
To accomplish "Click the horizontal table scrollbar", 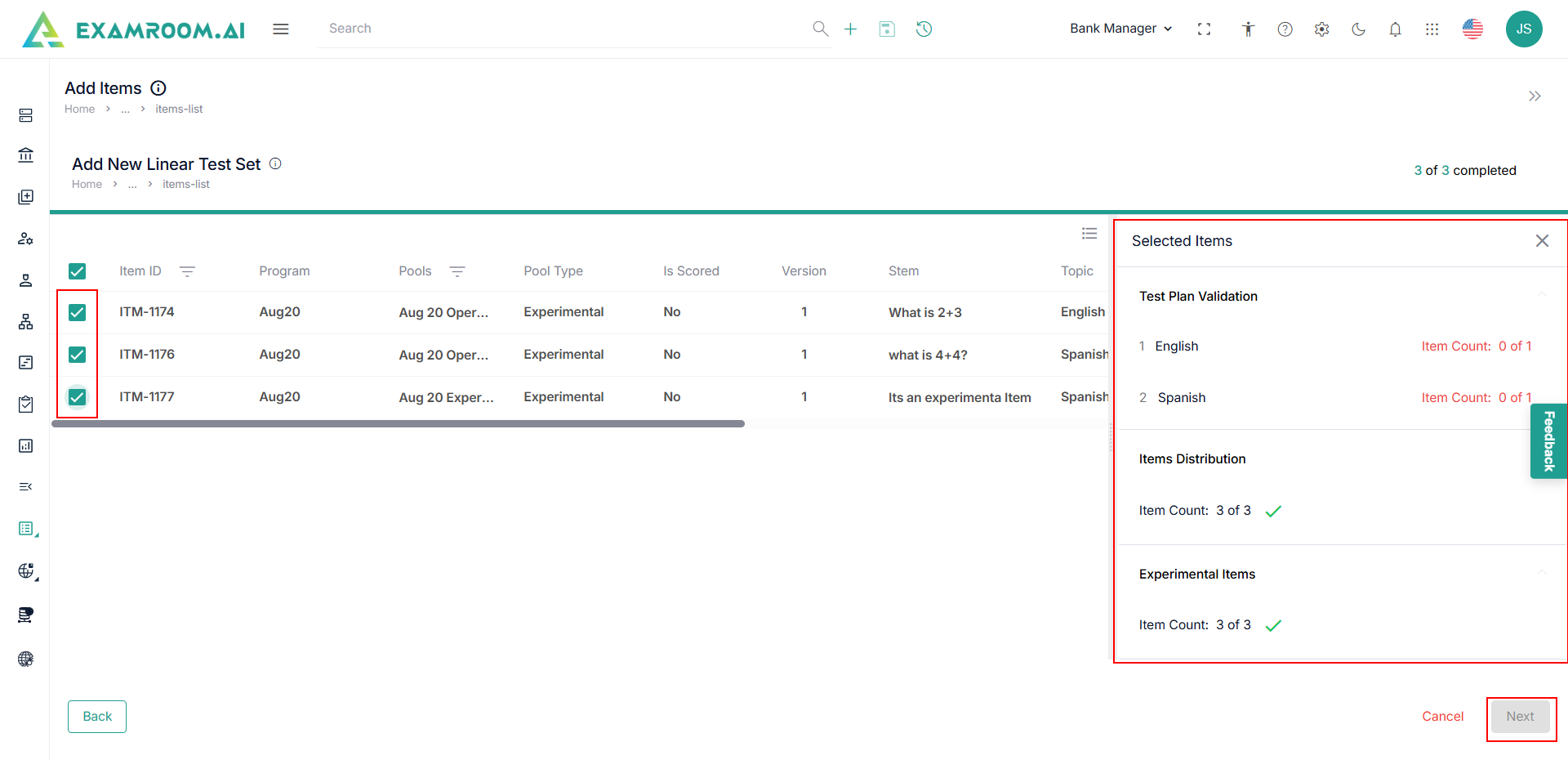I will click(x=398, y=424).
